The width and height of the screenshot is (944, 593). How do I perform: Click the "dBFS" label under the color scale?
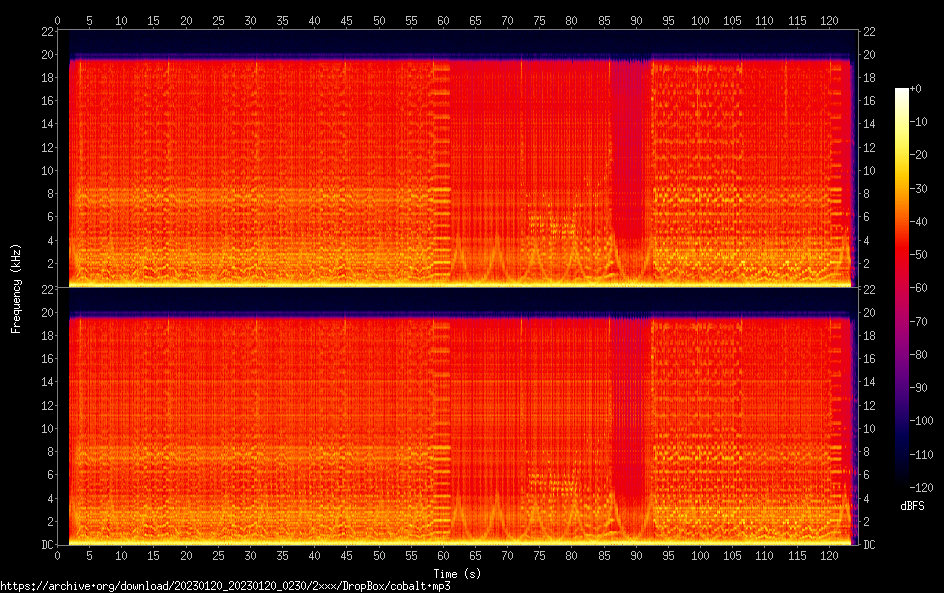pyautogui.click(x=912, y=506)
